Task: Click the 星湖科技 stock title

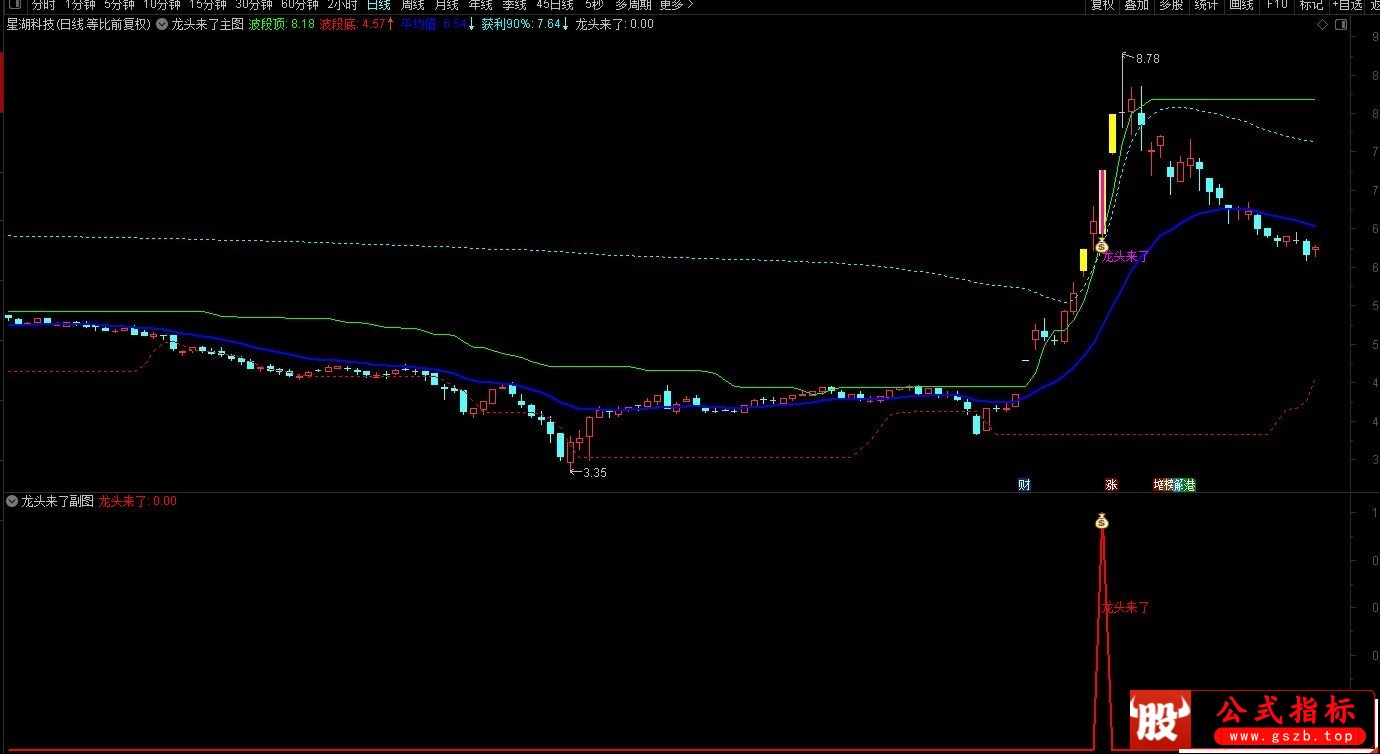Action: 31,24
